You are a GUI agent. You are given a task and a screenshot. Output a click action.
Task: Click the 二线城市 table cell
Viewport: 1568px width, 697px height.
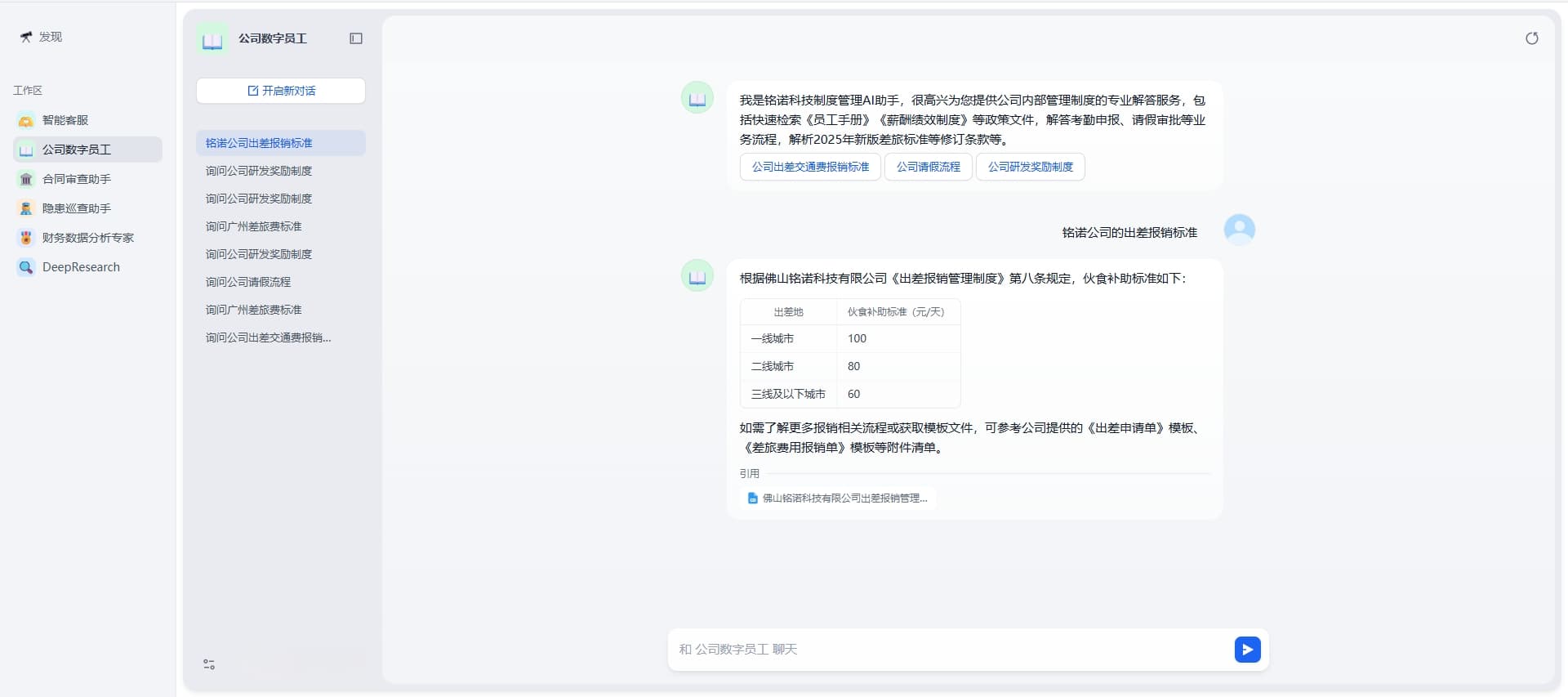(x=788, y=367)
